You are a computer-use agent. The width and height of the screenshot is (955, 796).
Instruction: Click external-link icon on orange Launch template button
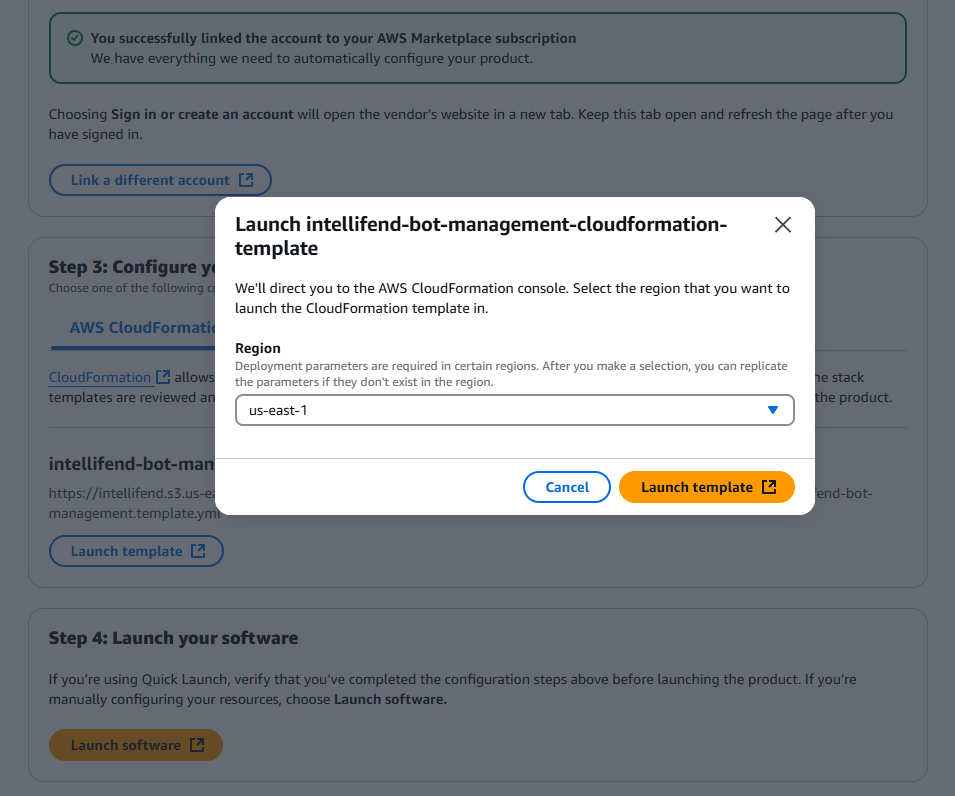pos(769,487)
